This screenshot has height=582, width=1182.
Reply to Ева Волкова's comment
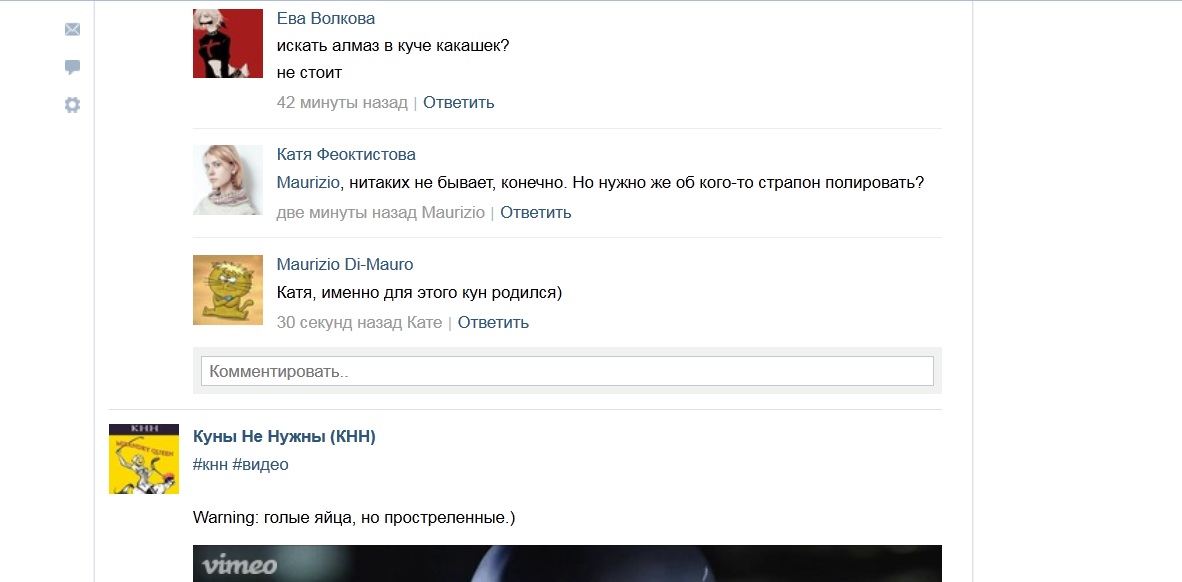(458, 103)
